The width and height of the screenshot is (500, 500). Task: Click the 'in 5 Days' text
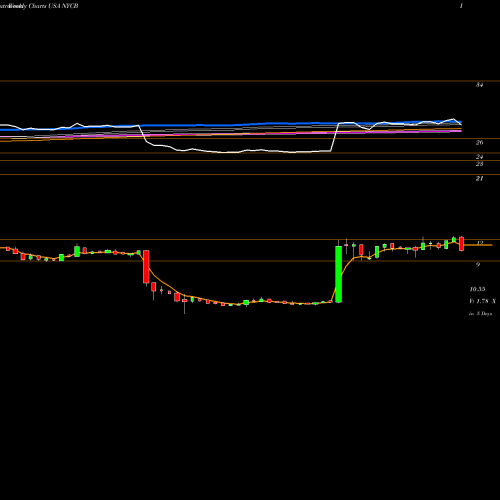pyautogui.click(x=481, y=314)
